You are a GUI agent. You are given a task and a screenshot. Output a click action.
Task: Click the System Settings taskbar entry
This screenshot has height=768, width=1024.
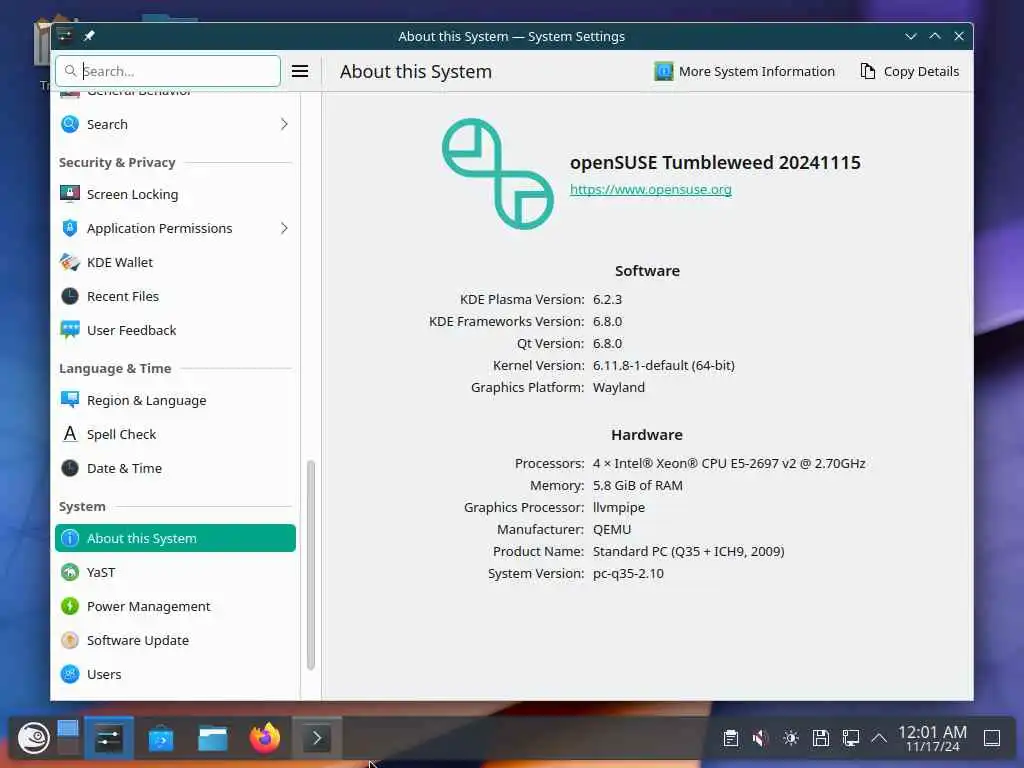(x=109, y=738)
